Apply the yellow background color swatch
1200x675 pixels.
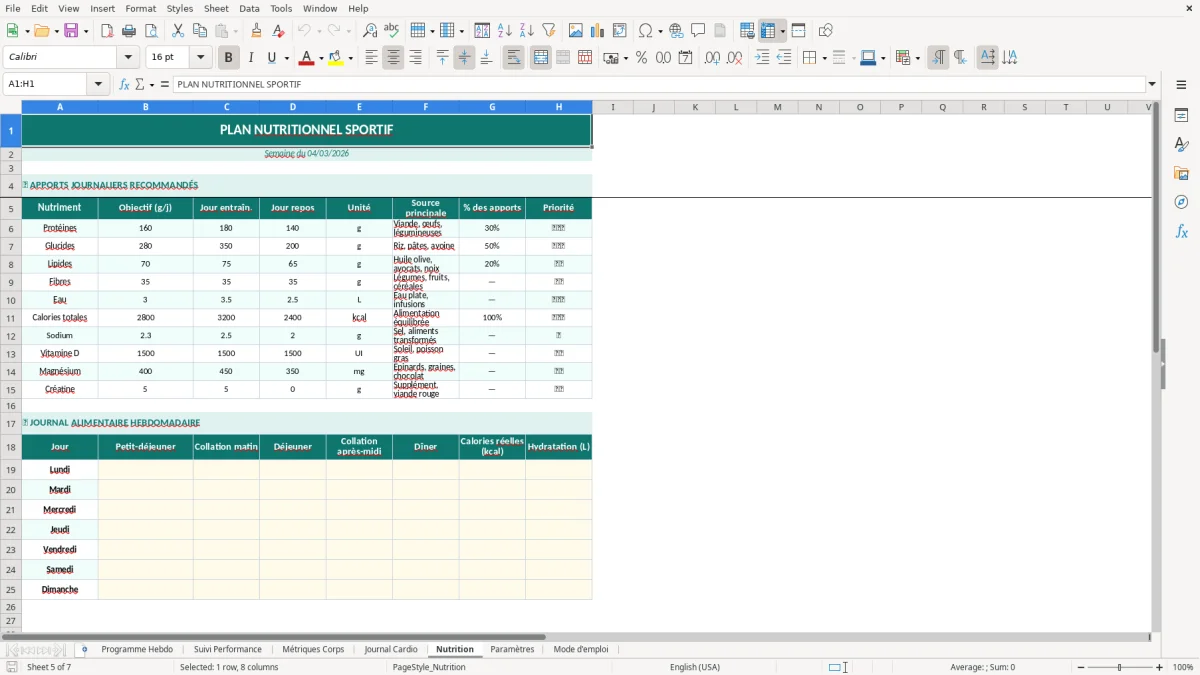[x=336, y=58]
